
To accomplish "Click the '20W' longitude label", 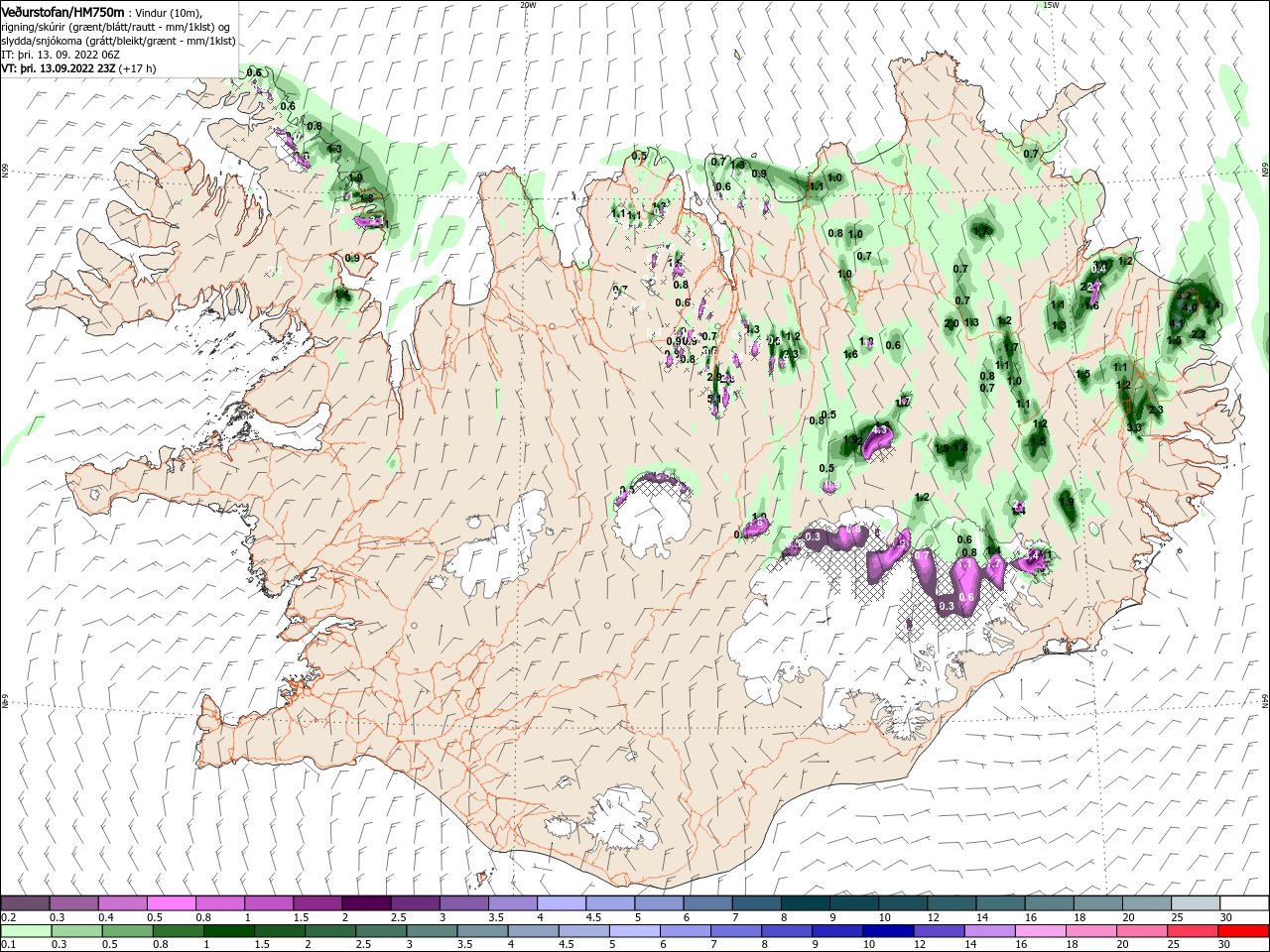I will point(528,4).
